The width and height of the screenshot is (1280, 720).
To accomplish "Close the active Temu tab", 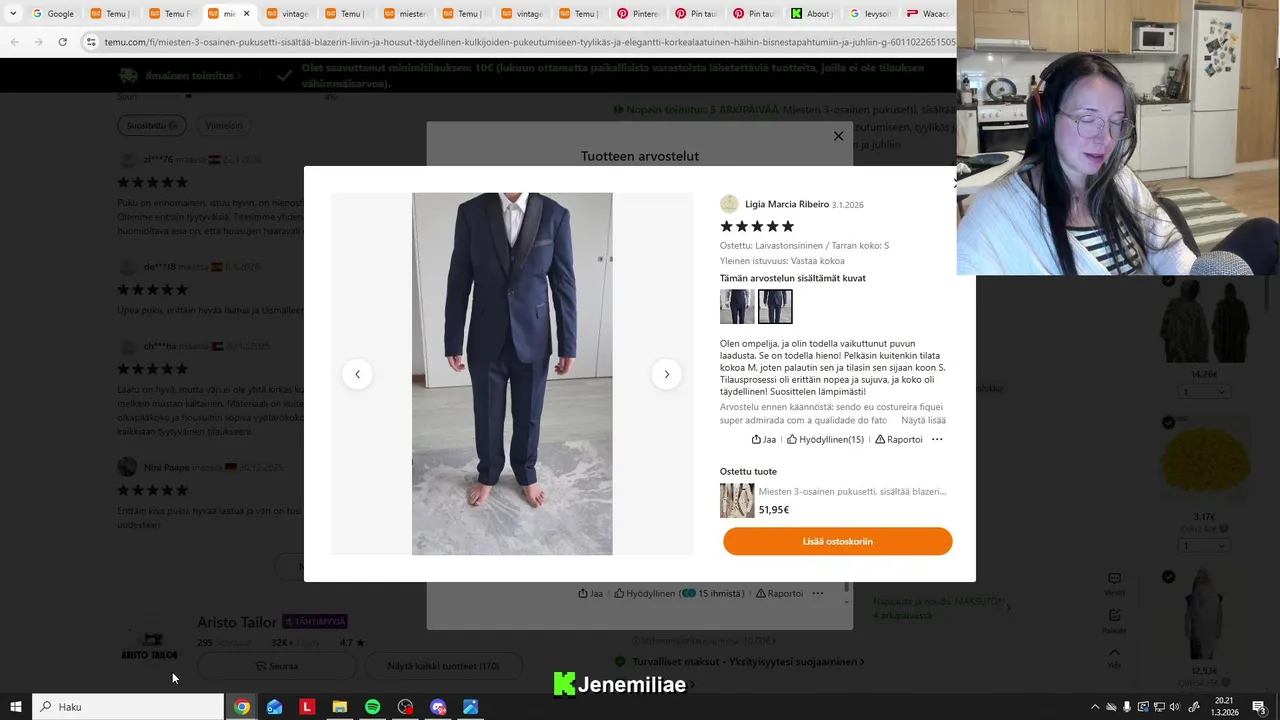I will (246, 13).
